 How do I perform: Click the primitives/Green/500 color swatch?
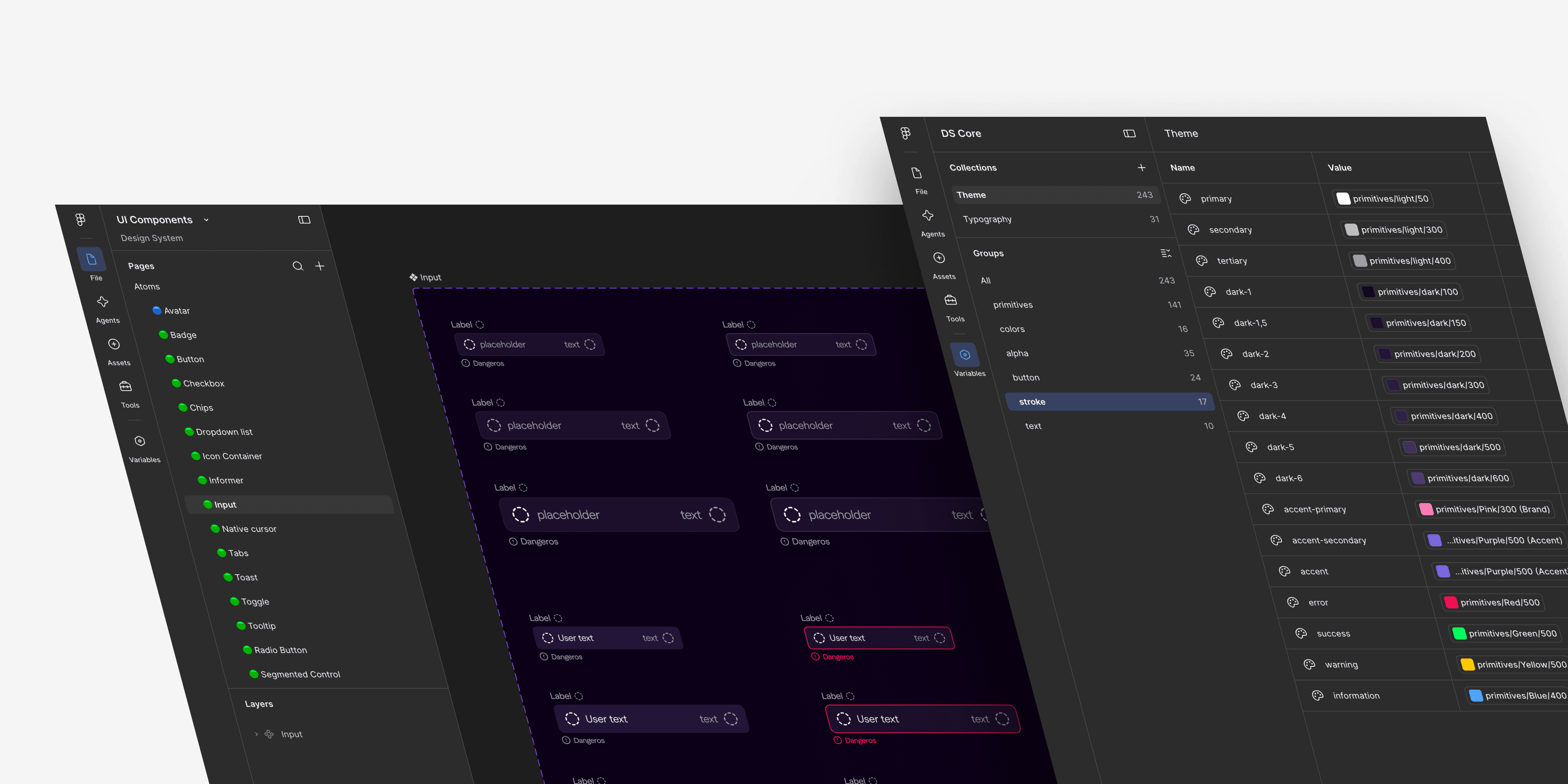click(1459, 633)
